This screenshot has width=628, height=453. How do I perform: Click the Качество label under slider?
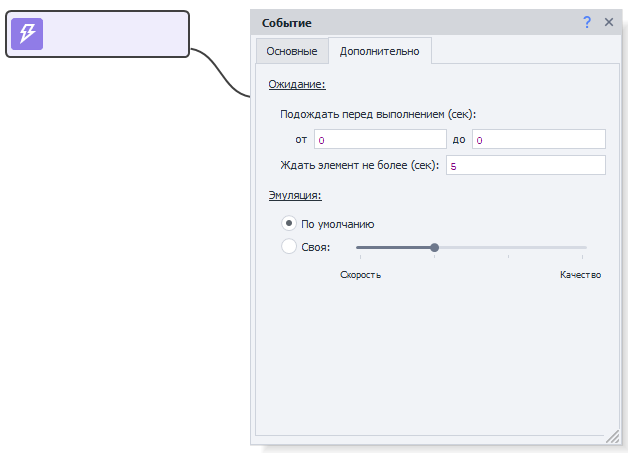[580, 275]
